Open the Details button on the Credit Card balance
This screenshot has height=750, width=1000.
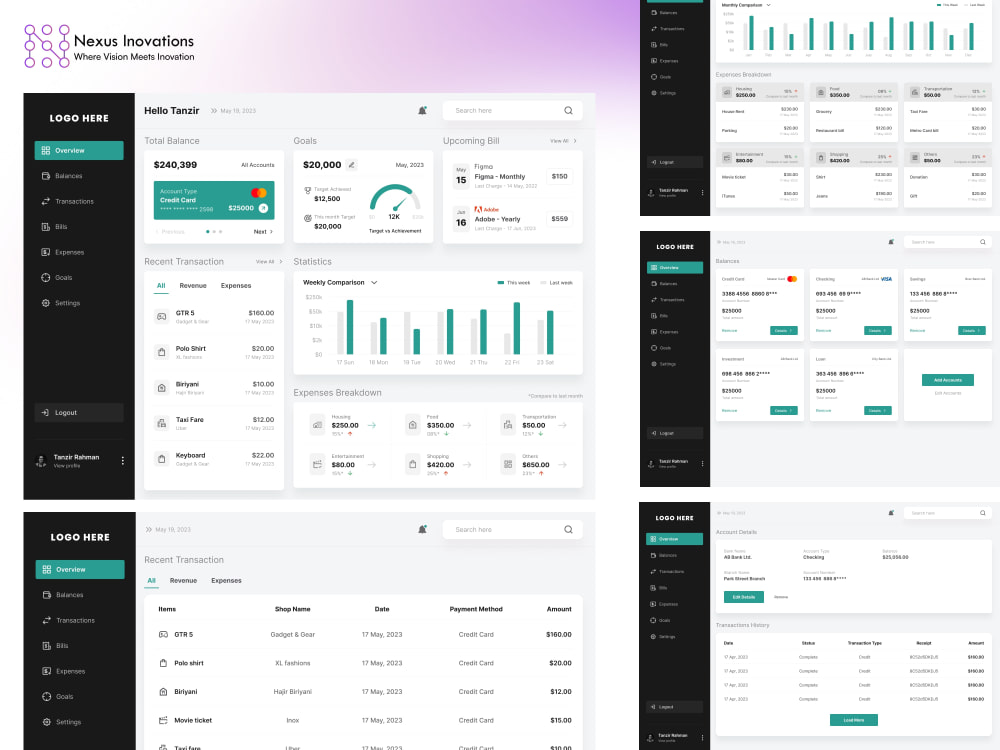coord(784,330)
